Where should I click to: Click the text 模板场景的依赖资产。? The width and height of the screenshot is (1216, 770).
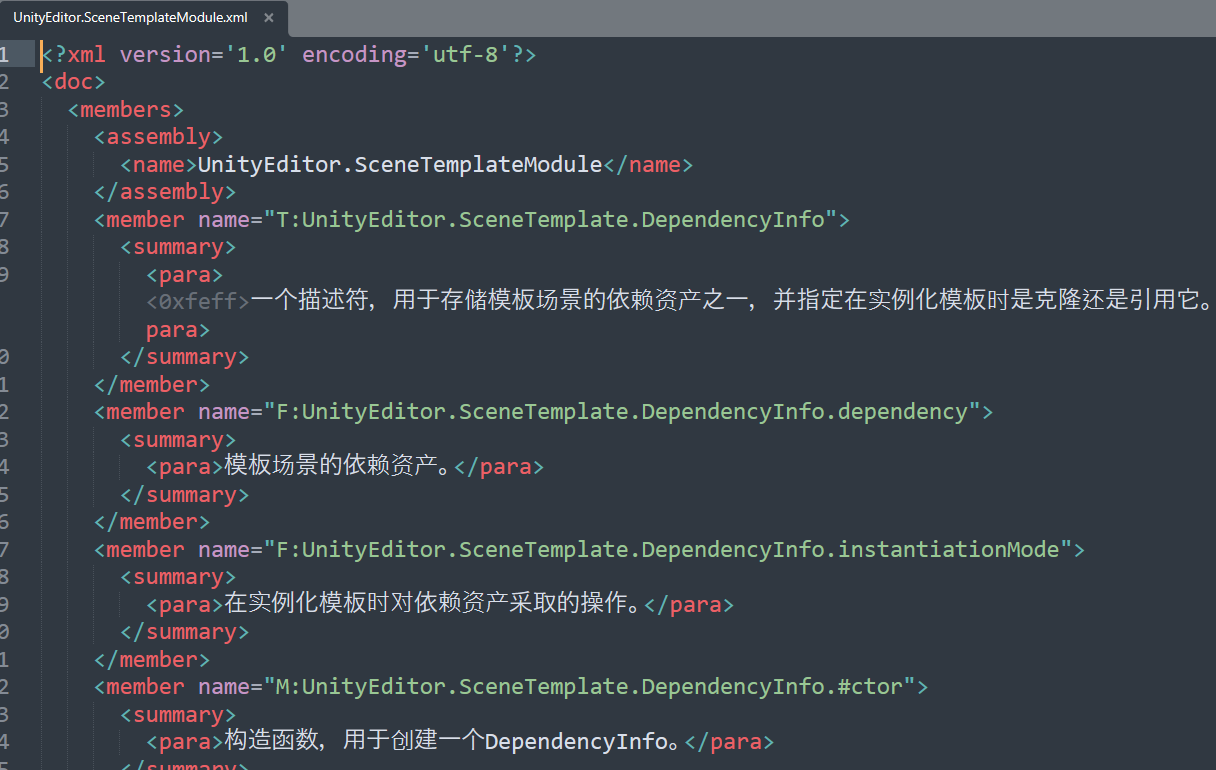[x=338, y=466]
